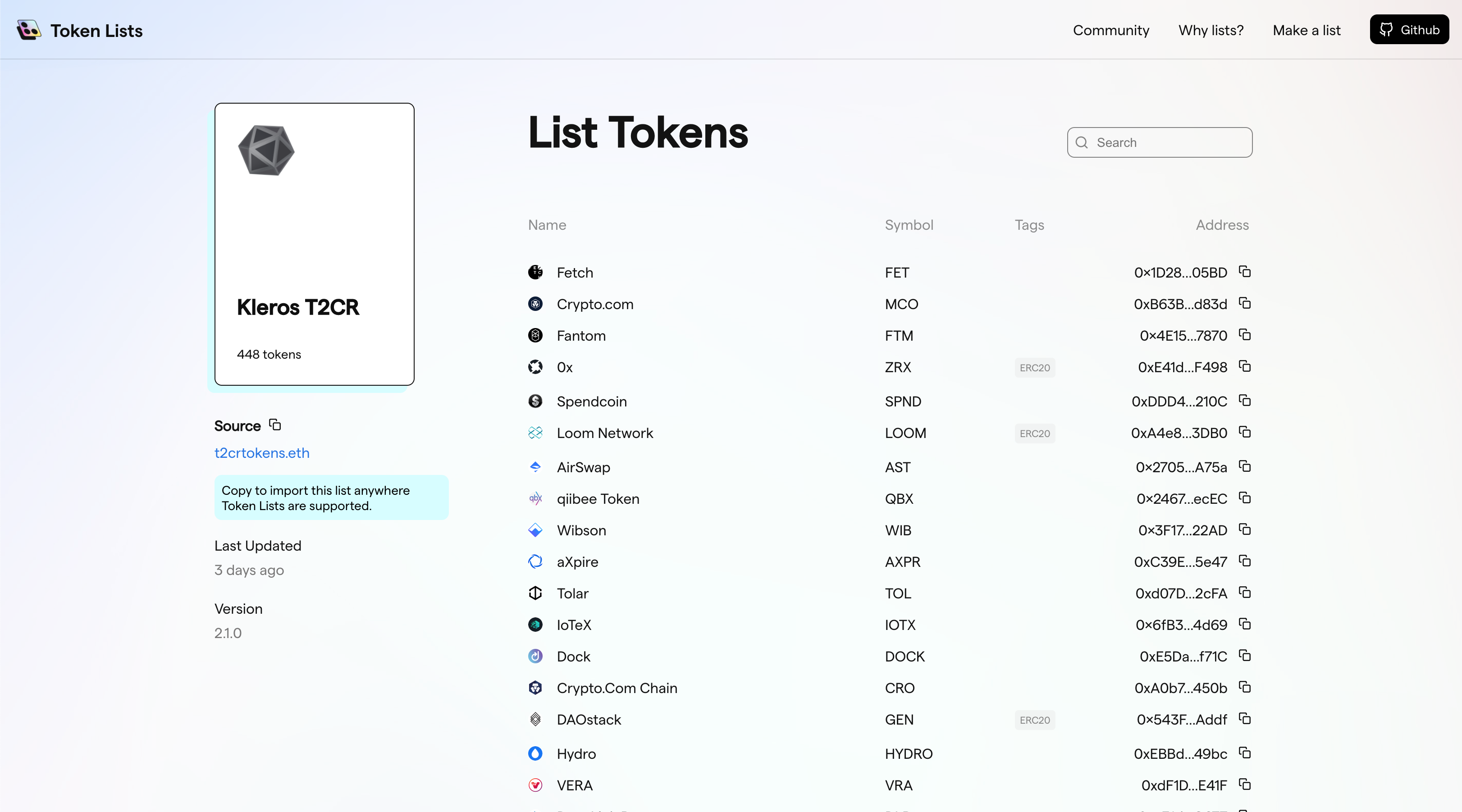The image size is (1462, 812).
Task: Copy the Fantom FTM address
Action: point(1245,335)
